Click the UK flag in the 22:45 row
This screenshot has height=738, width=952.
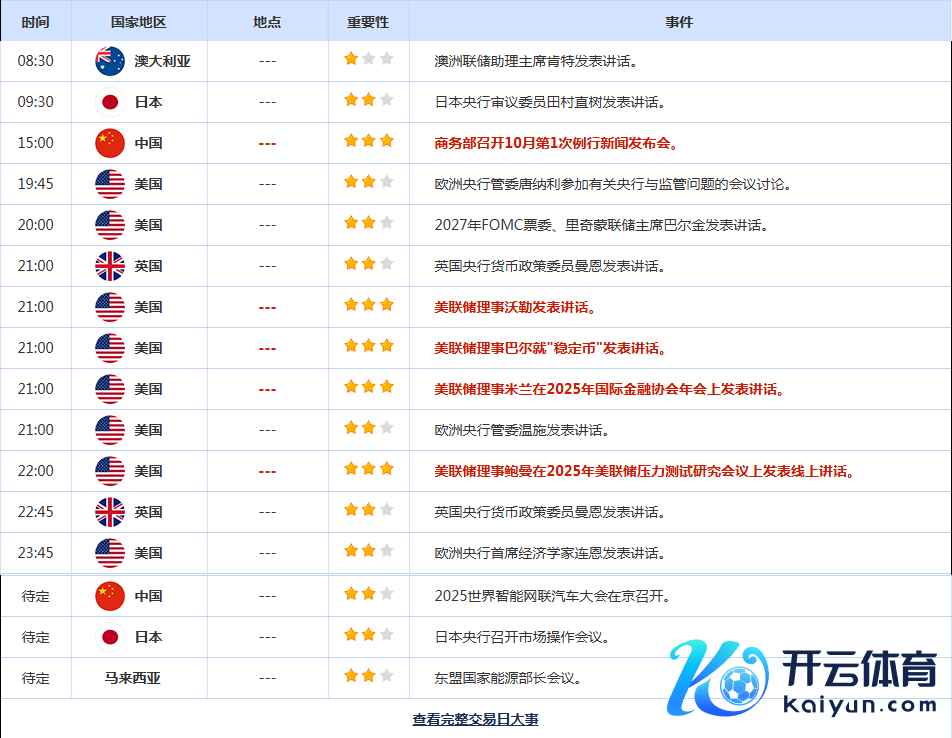click(x=110, y=512)
